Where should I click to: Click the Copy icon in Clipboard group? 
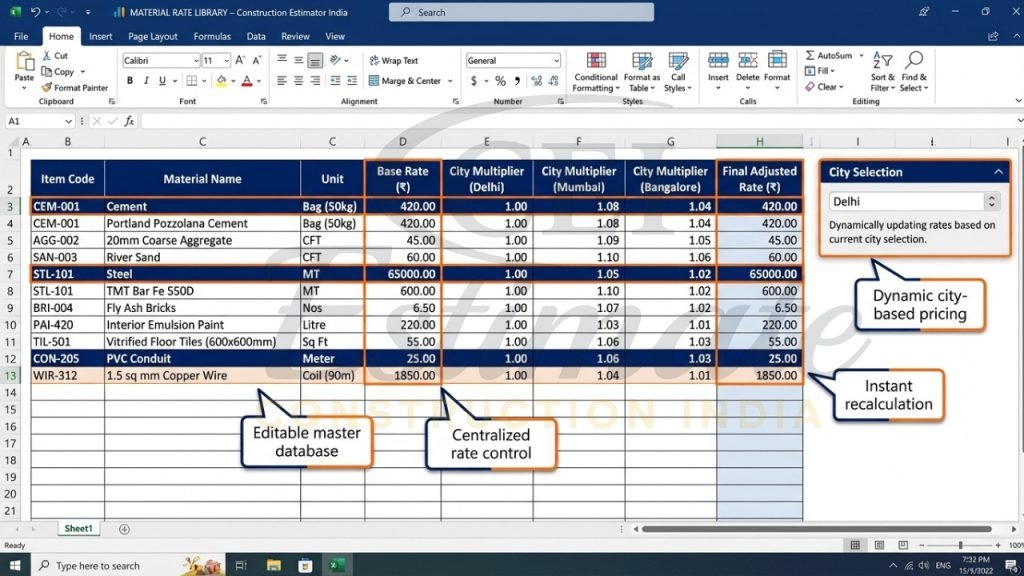pos(46,71)
